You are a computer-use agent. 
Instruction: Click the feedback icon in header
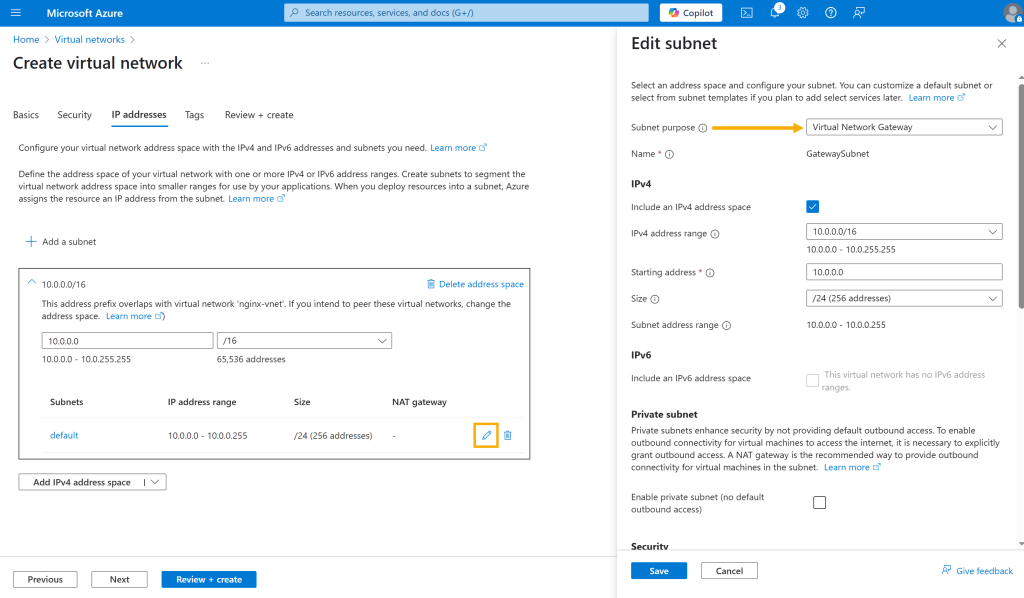point(859,12)
